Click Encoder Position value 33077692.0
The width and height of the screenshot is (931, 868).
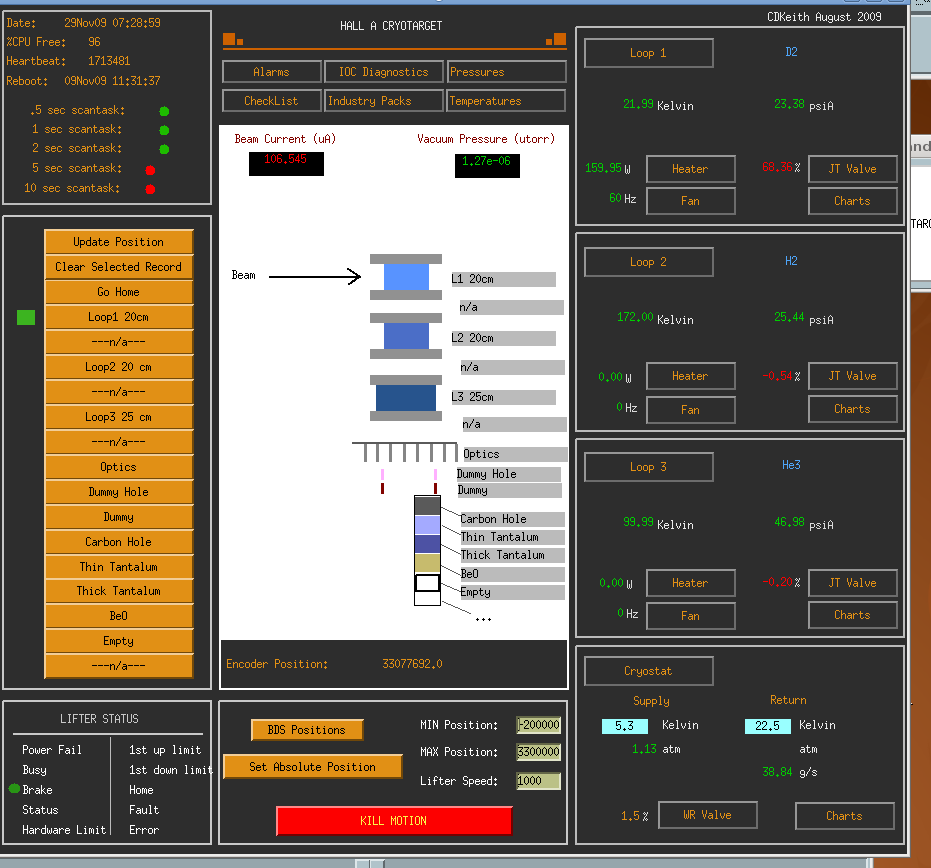pyautogui.click(x=413, y=664)
